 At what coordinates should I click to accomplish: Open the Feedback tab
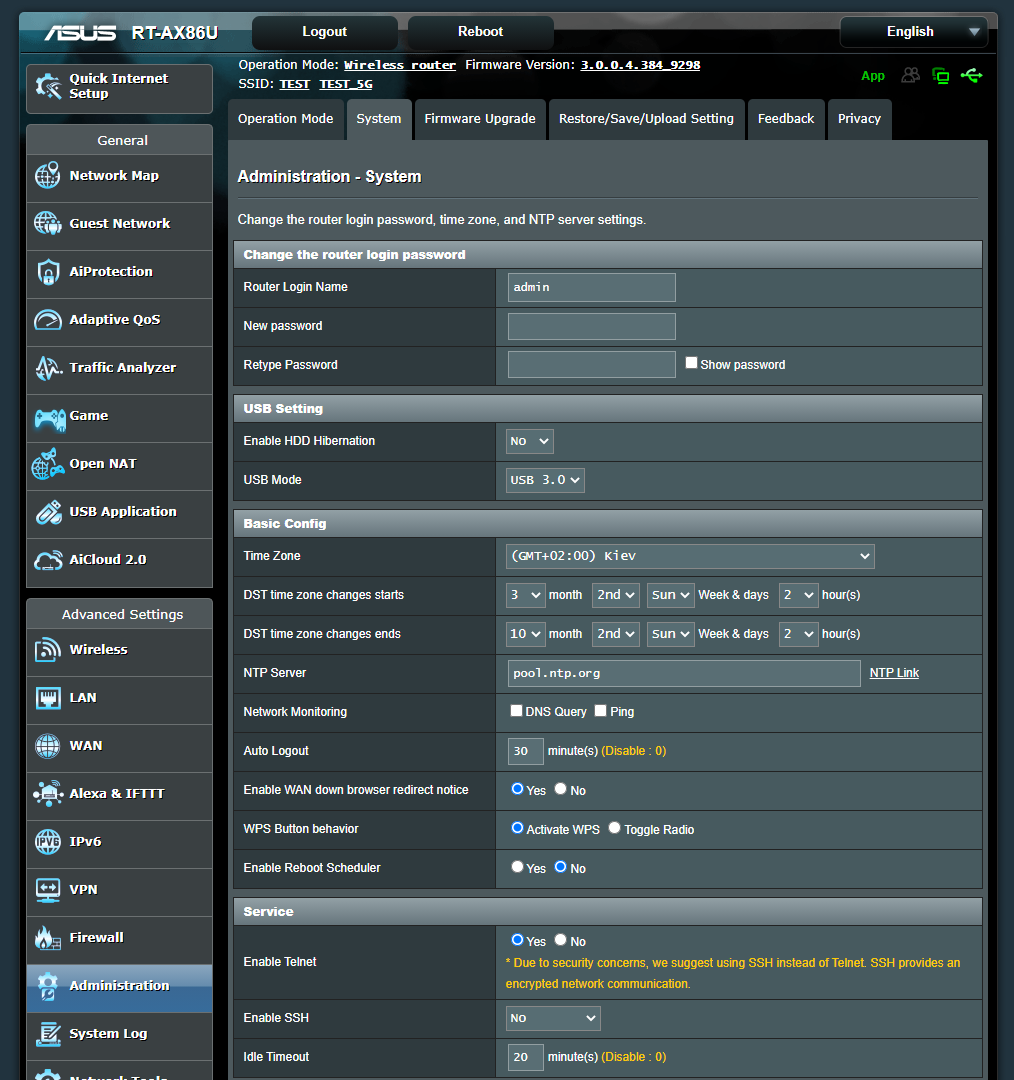click(786, 119)
